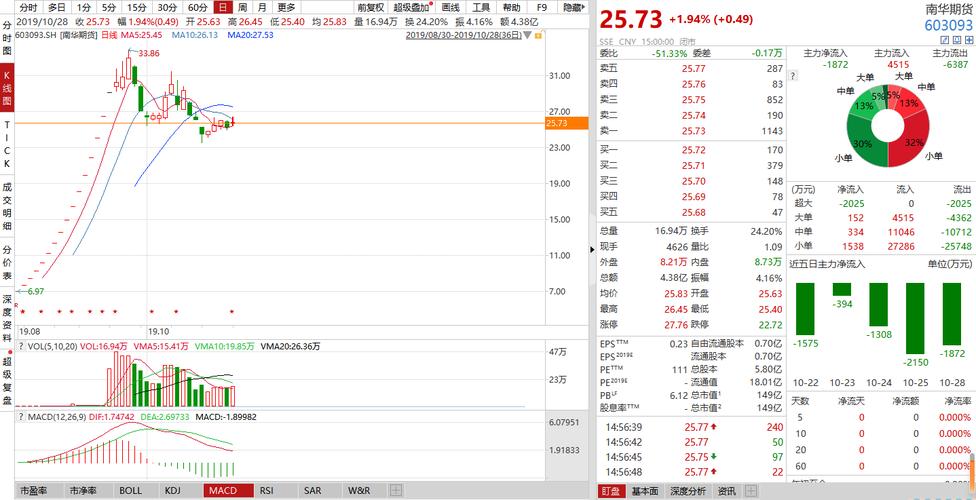Open the 超级叠加 overlay dropdown
Image resolution: width=976 pixels, height=500 pixels.
coord(411,7)
